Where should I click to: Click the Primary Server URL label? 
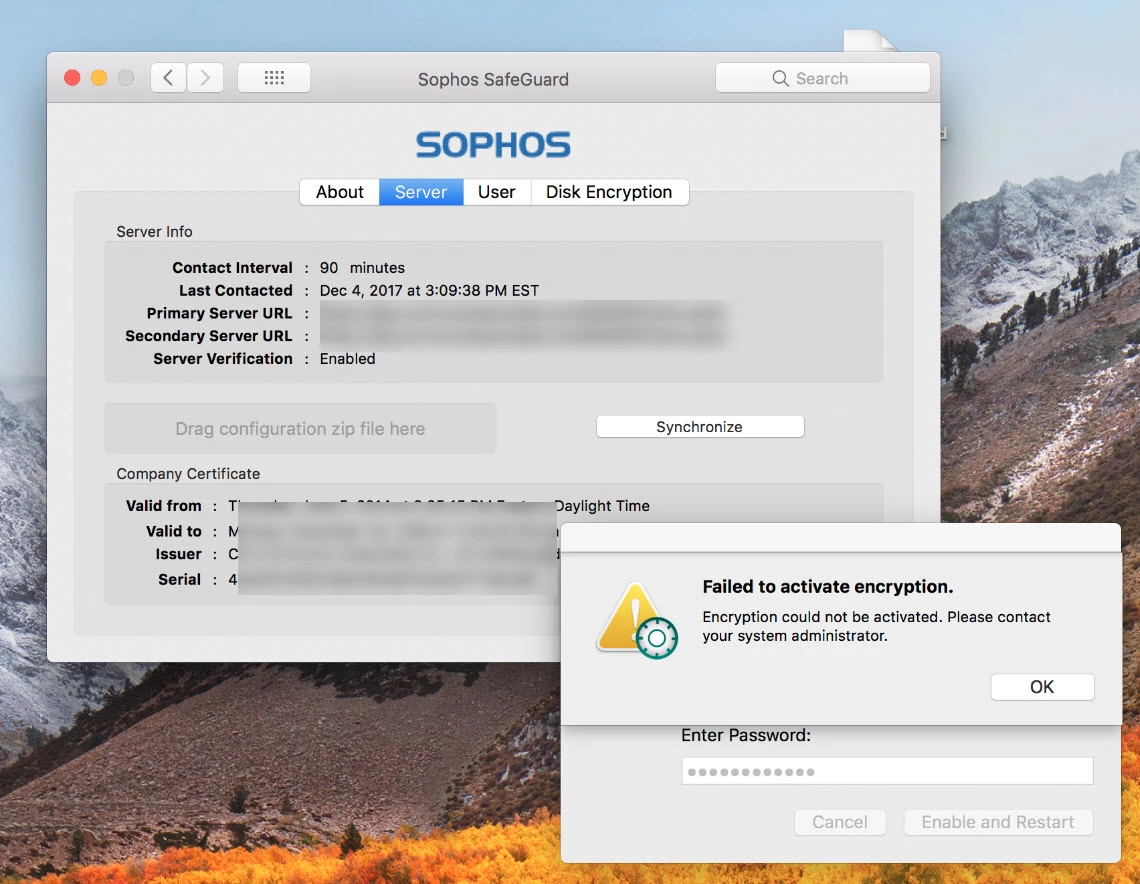click(x=220, y=313)
